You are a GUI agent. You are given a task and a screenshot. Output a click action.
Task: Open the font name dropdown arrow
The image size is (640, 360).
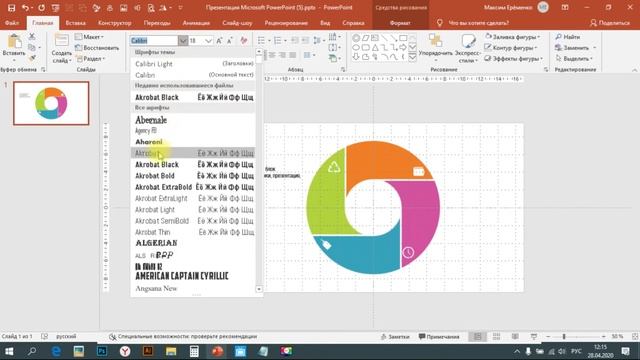click(183, 40)
